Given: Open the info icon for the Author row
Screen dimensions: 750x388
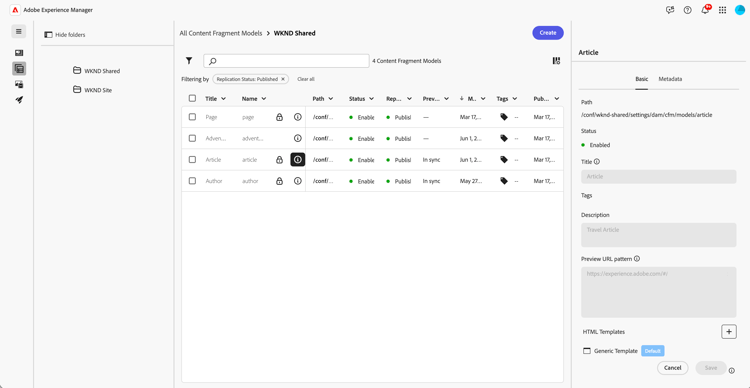Looking at the screenshot, I should 298,181.
